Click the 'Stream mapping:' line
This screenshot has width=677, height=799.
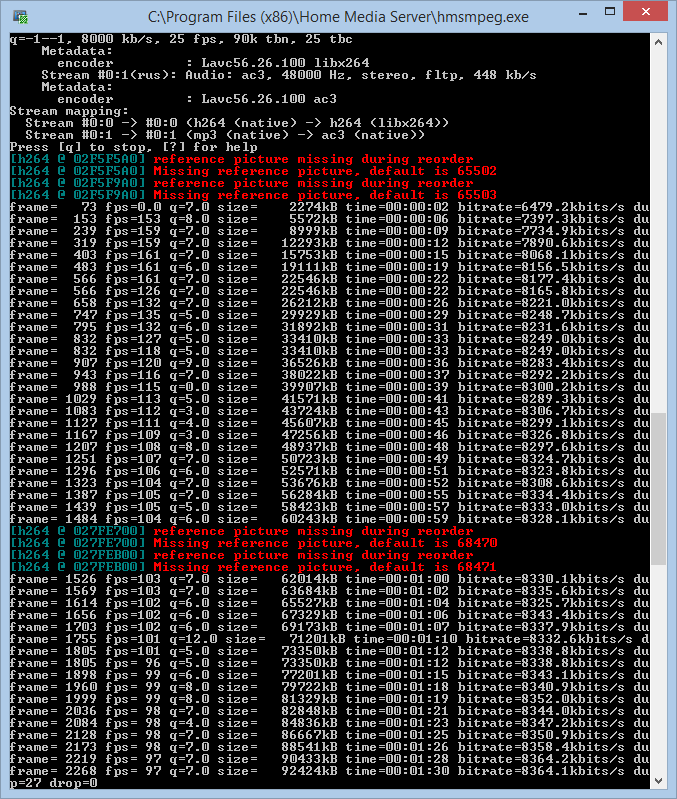coord(69,111)
